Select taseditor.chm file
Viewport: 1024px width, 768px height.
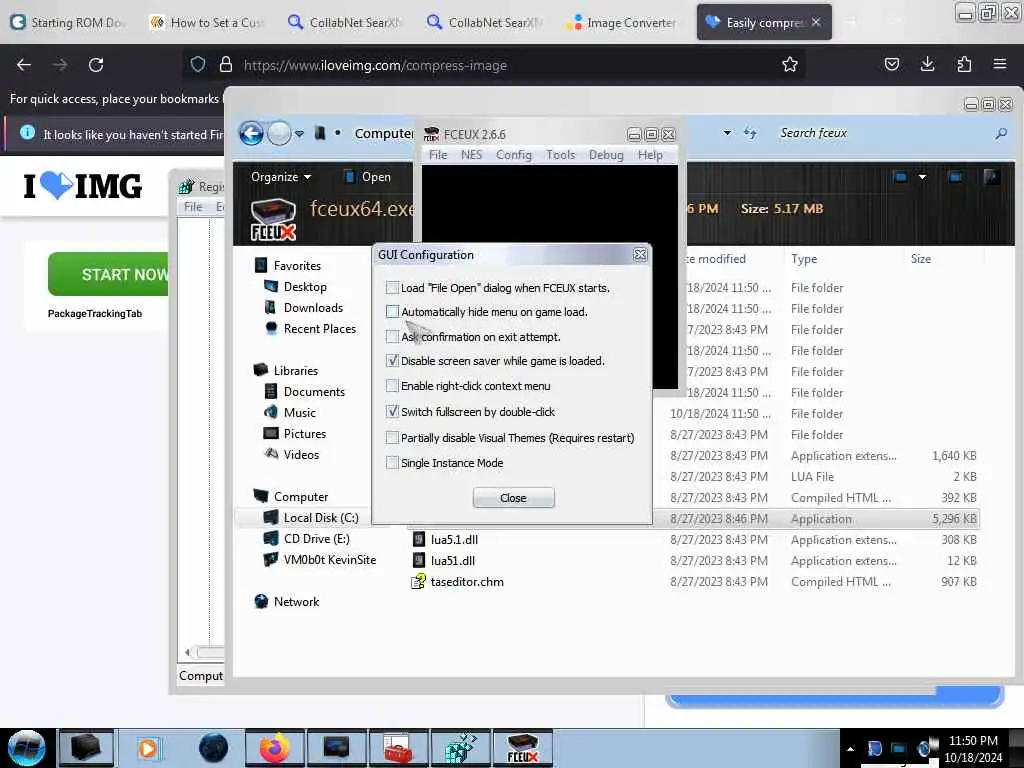pyautogui.click(x=458, y=581)
